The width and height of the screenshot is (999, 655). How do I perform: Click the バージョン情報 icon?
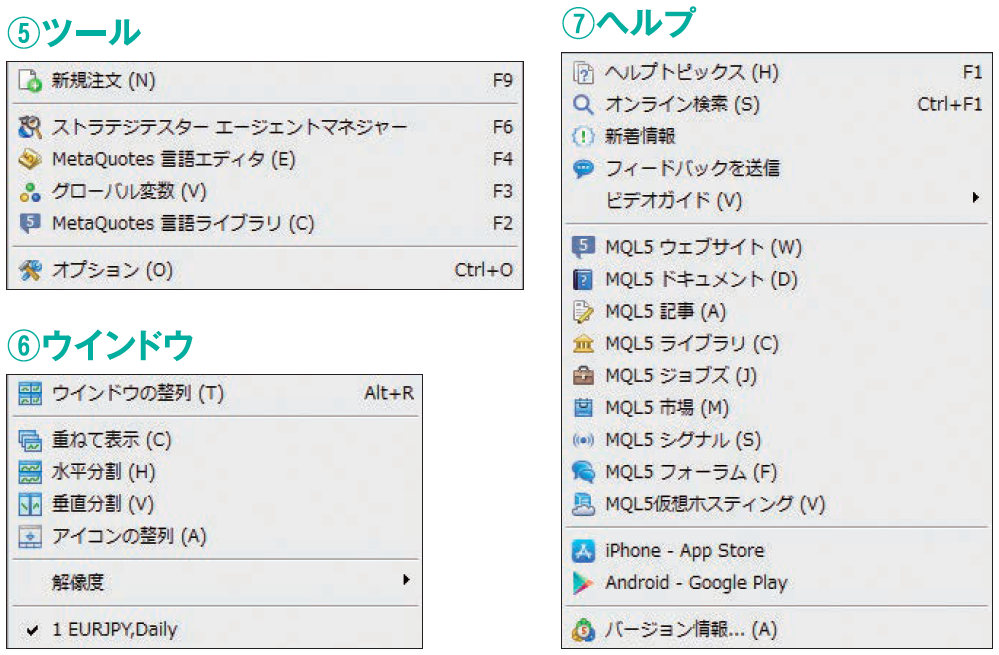pos(583,630)
